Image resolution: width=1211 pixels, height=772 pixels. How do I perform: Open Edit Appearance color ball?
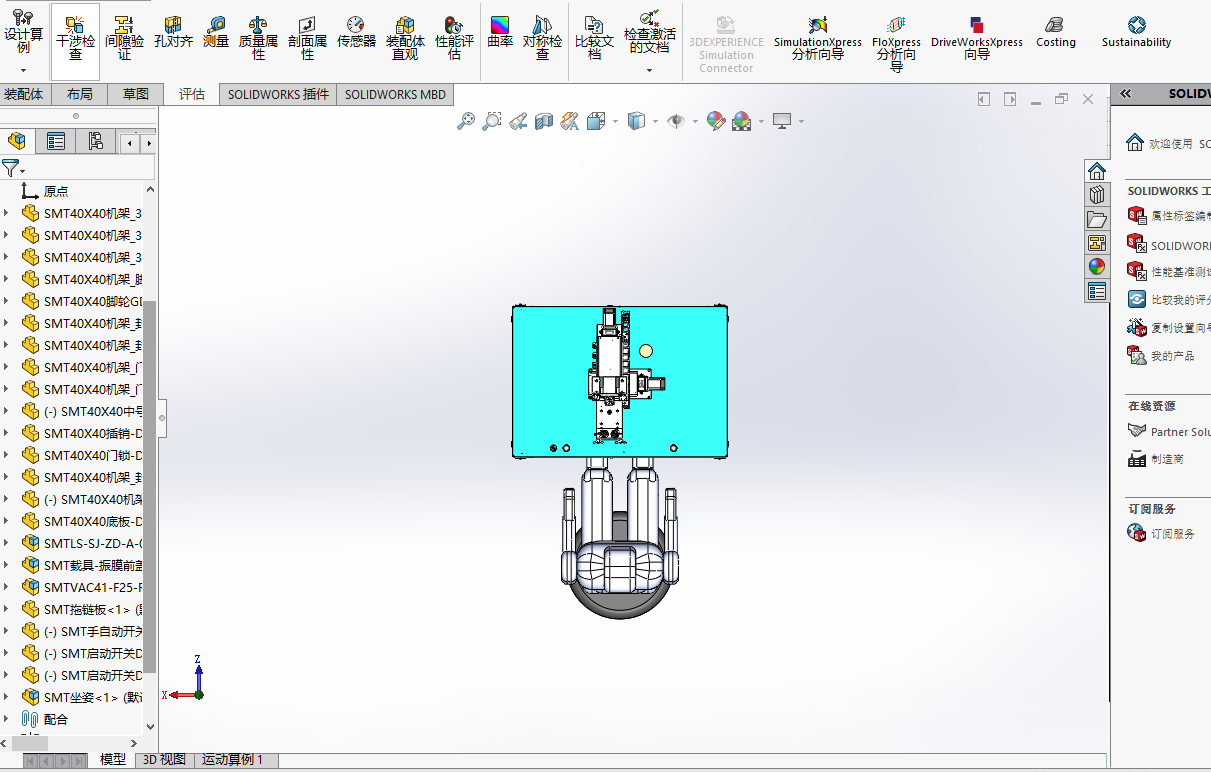click(x=715, y=121)
